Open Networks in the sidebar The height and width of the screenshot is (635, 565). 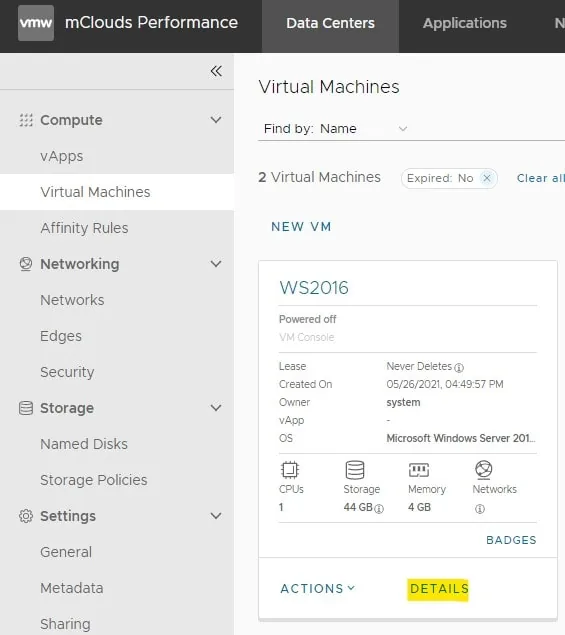117,300
